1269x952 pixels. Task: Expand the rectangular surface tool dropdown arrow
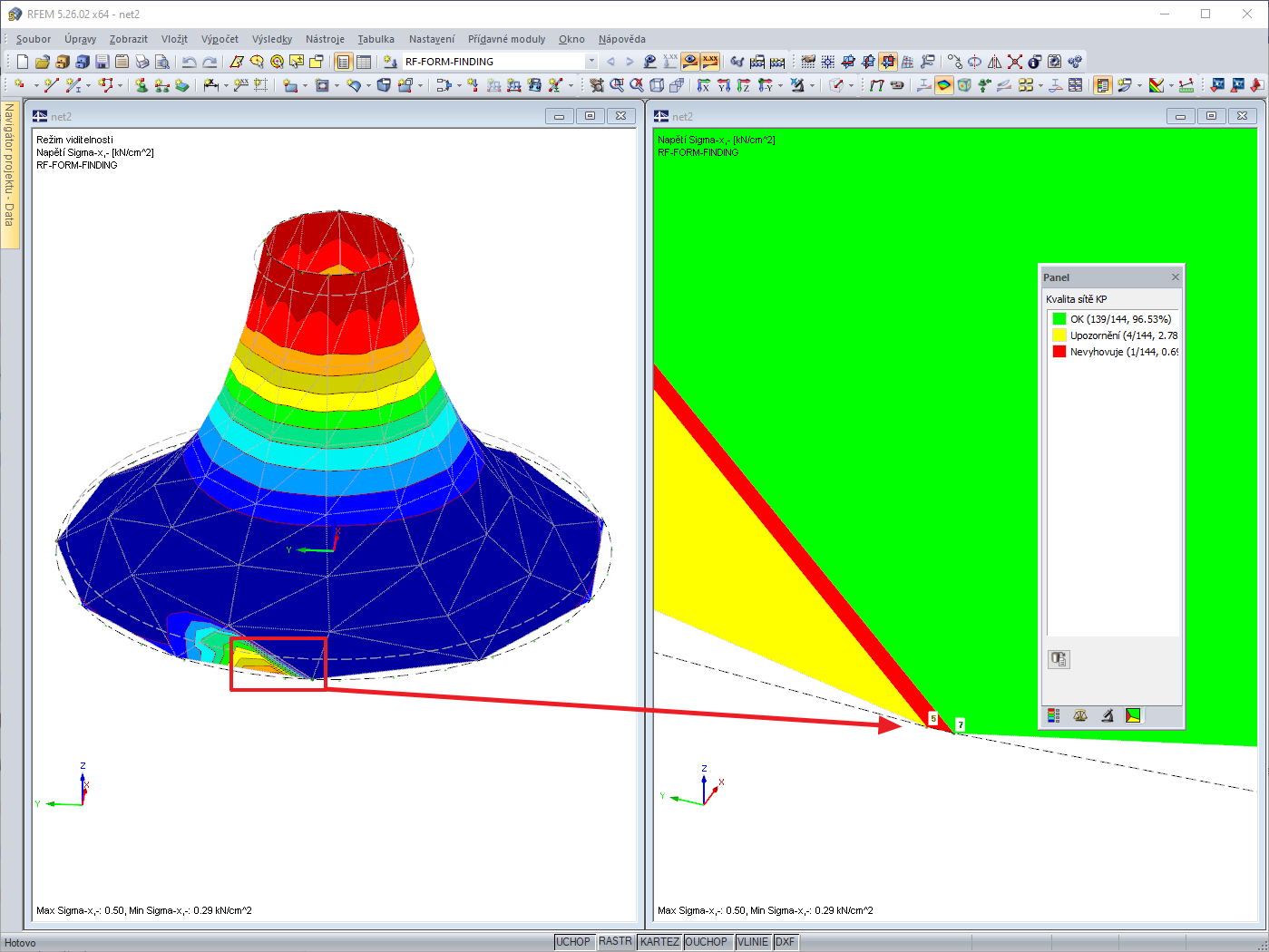coord(305,85)
